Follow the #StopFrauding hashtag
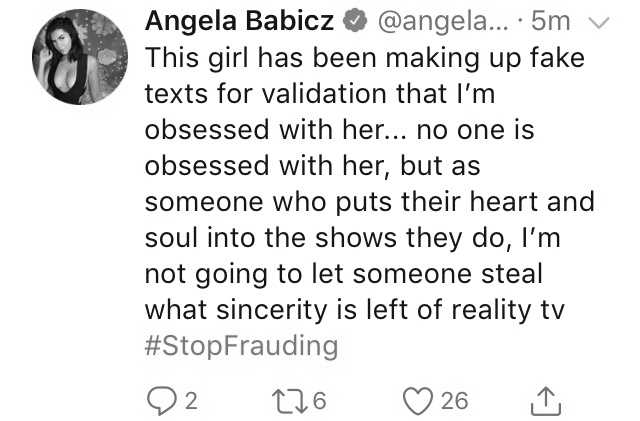Image resolution: width=640 pixels, height=421 pixels. coord(242,346)
